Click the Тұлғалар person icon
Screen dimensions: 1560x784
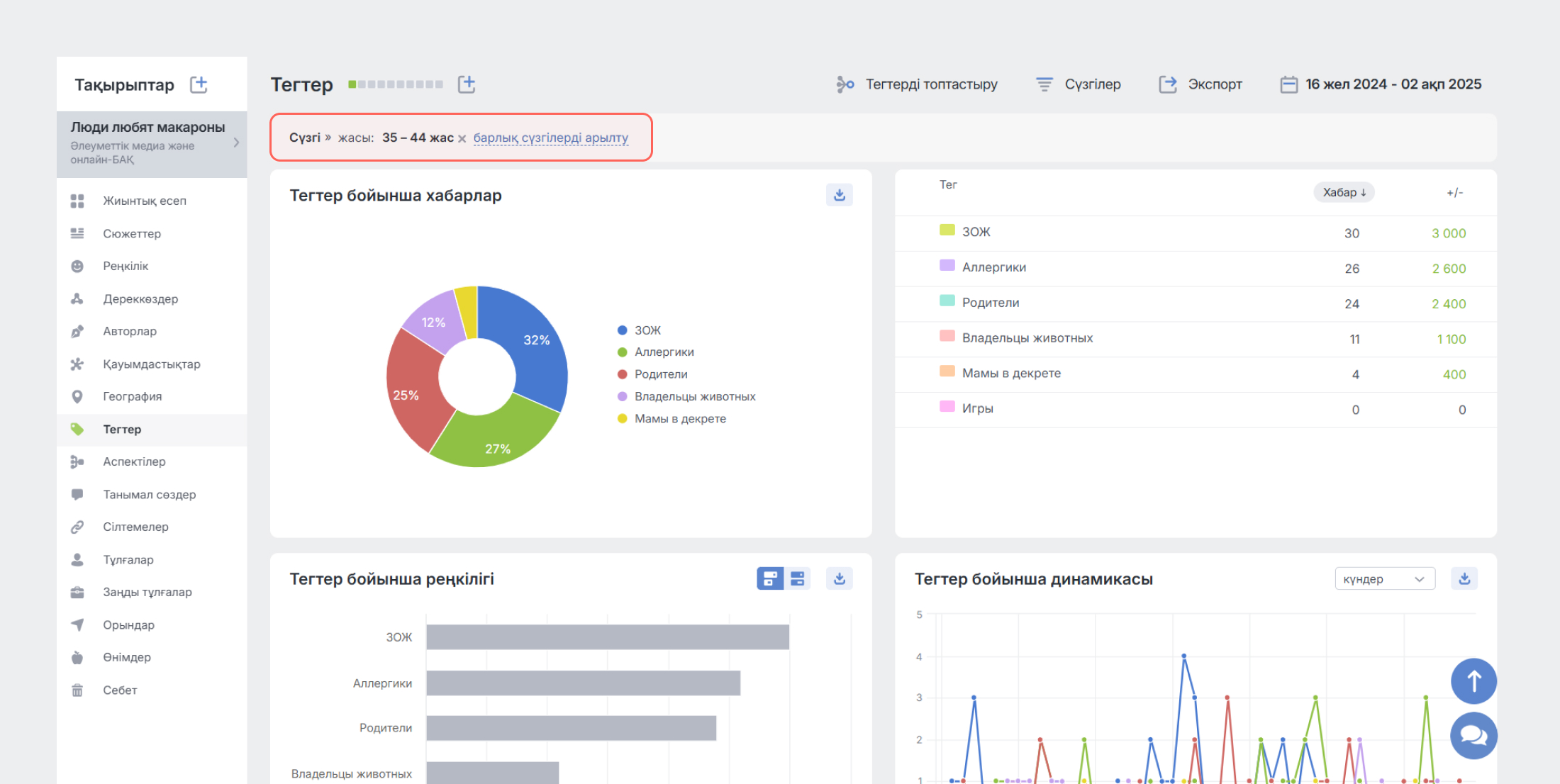tap(77, 559)
